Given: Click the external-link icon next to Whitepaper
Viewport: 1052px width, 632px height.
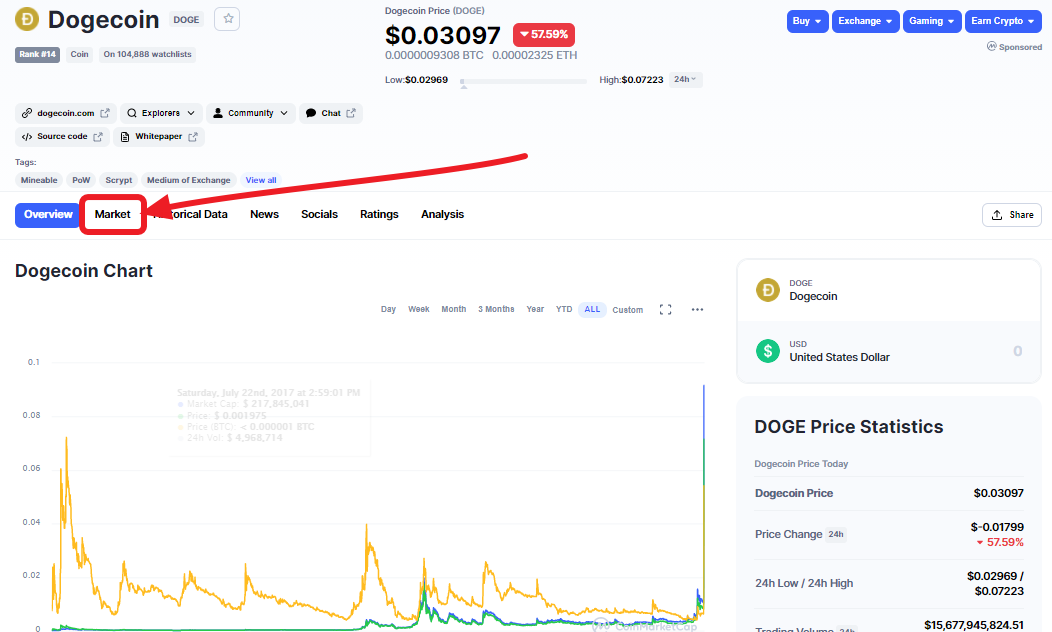Looking at the screenshot, I should tap(193, 137).
